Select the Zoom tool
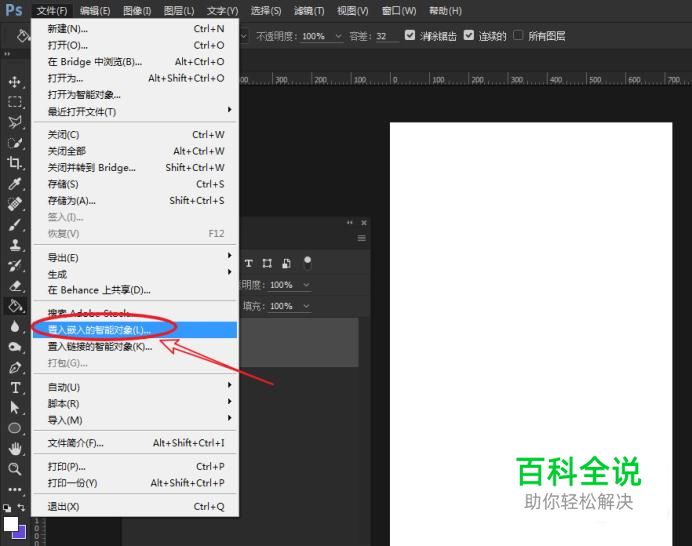Image resolution: width=692 pixels, height=546 pixels. pyautogui.click(x=15, y=469)
